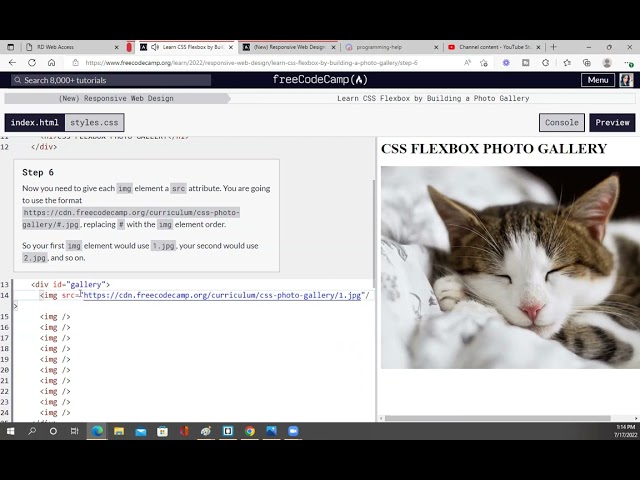This screenshot has width=640, height=480.
Task: Toggle the Console panel button
Action: (562, 122)
